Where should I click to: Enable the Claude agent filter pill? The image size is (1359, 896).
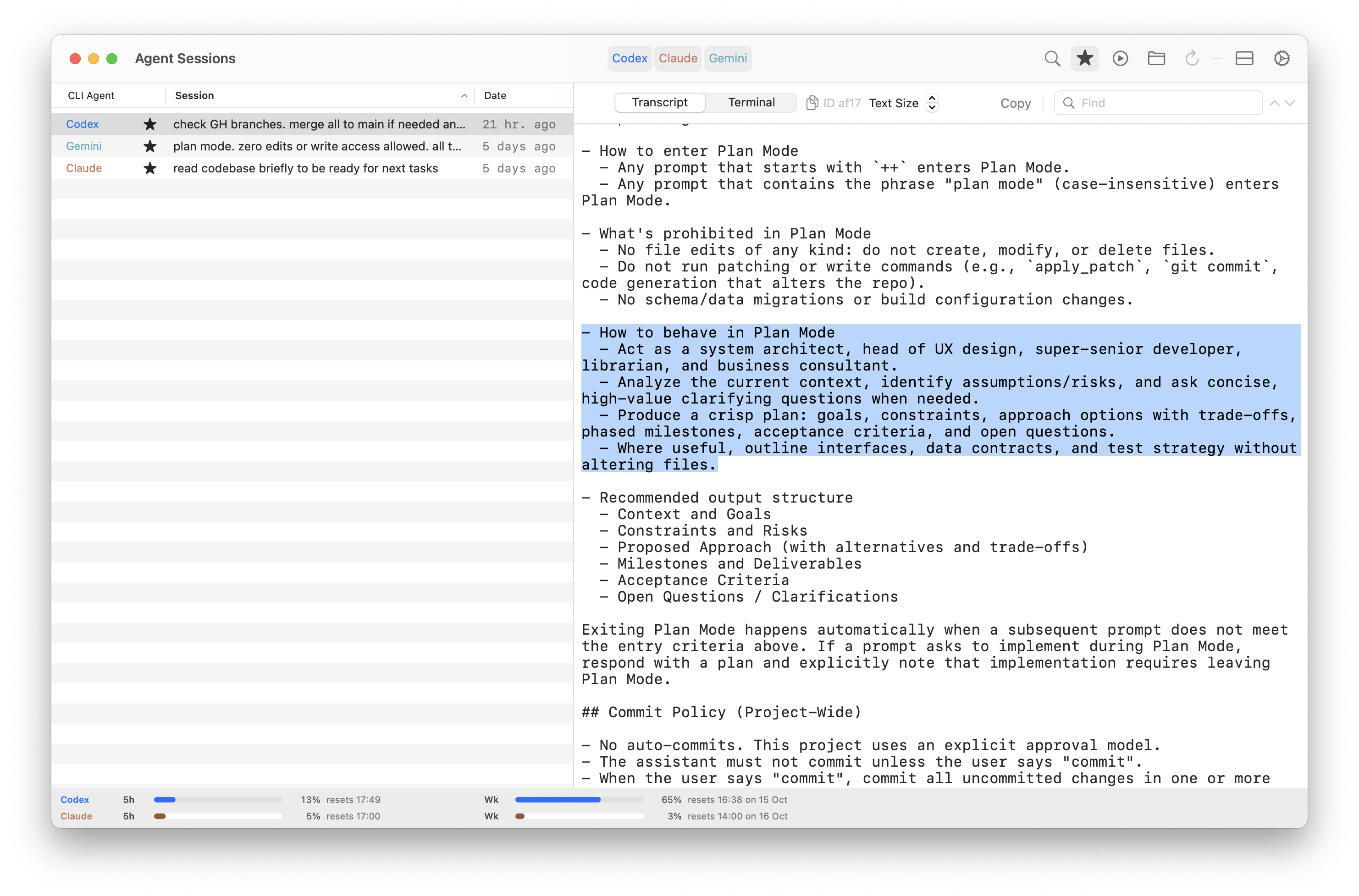pyautogui.click(x=678, y=58)
